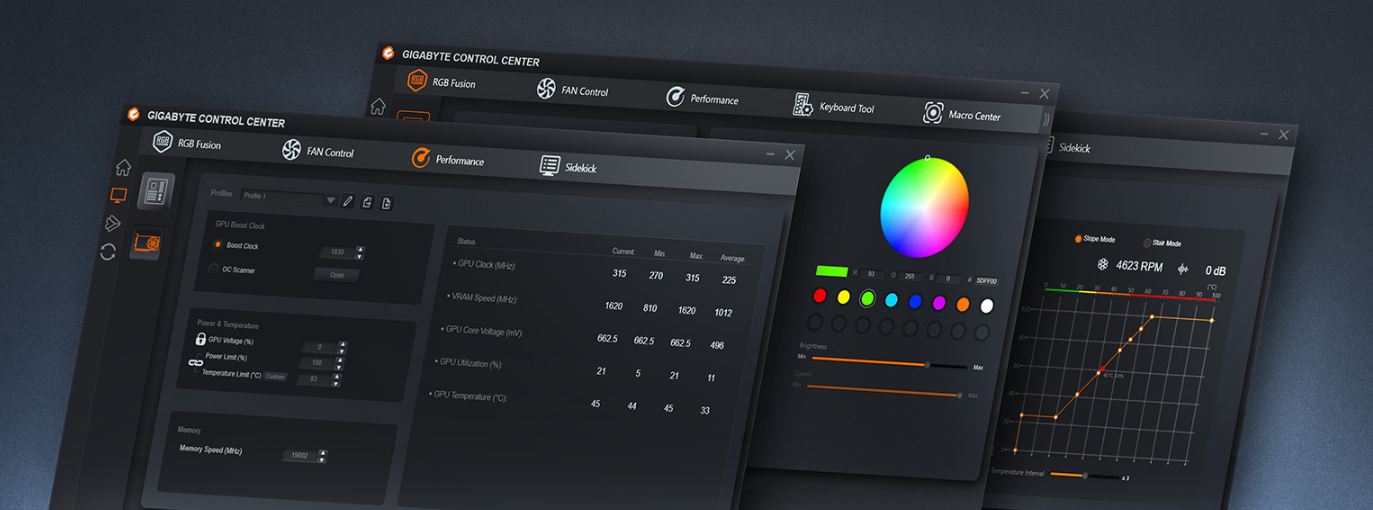Open the RGB Fusion tab in the front window

(187, 143)
